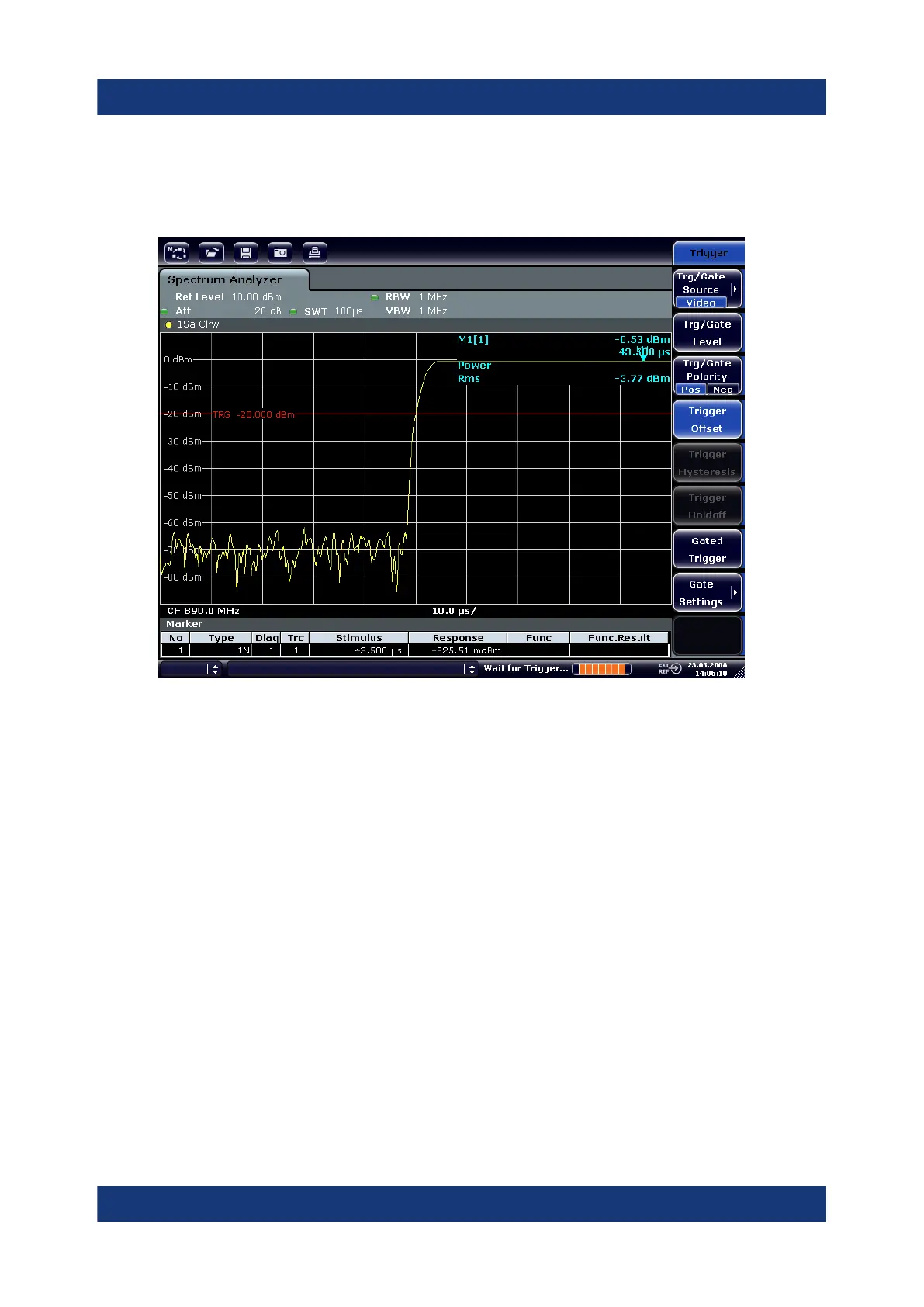Screen dimensions: 924x1307
Task: Click the Response column header
Action: click(x=458, y=638)
